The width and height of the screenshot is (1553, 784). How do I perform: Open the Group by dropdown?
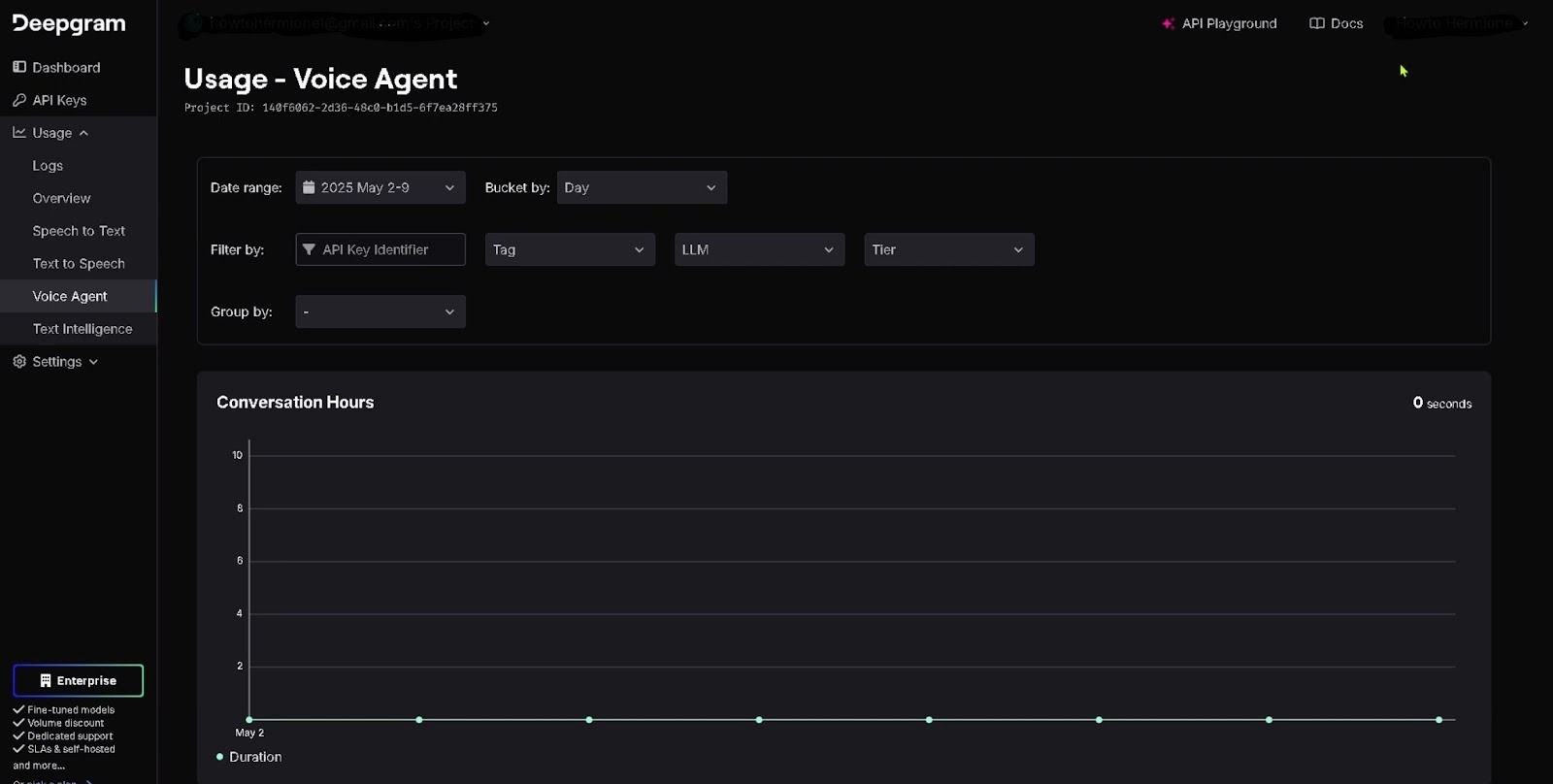tap(380, 311)
